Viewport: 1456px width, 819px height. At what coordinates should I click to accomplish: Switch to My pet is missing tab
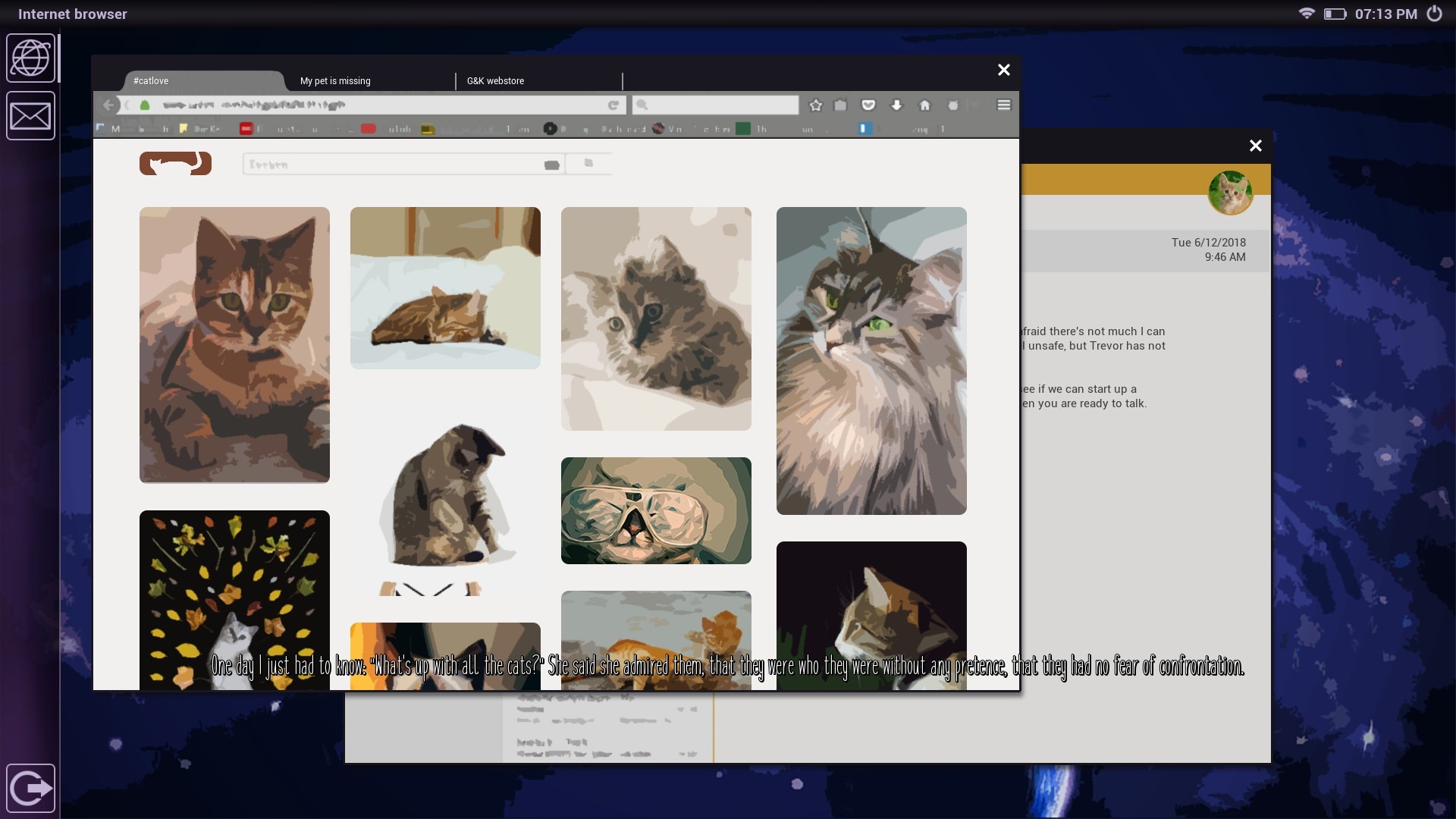[x=335, y=81]
